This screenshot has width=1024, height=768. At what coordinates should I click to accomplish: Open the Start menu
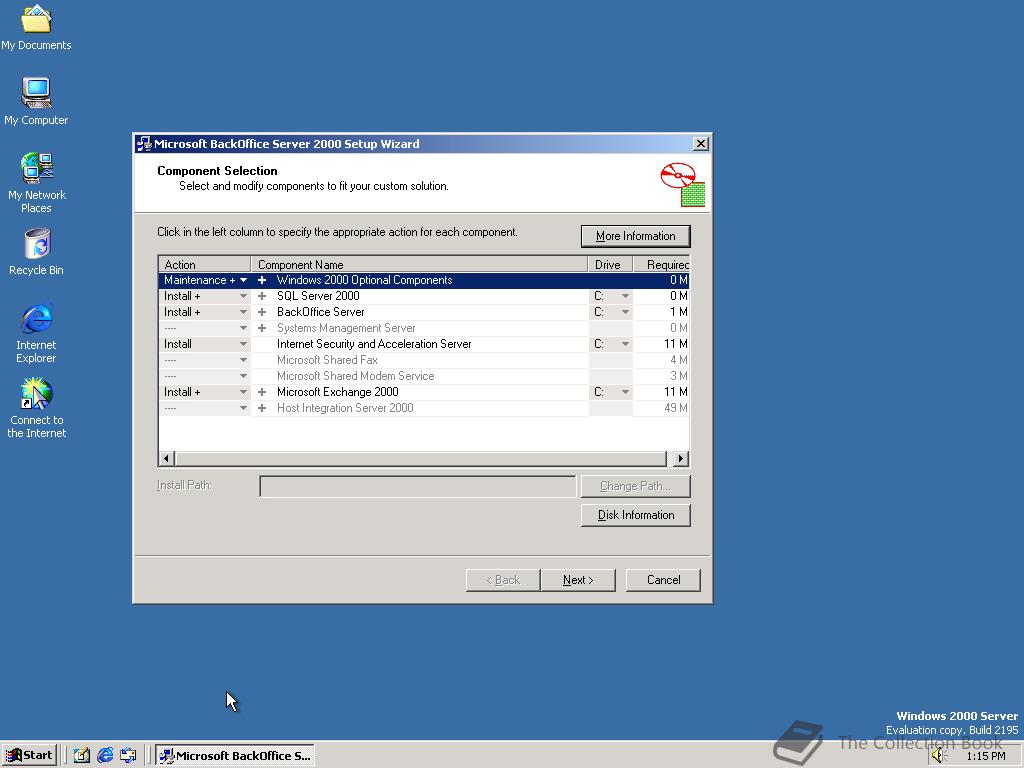[x=28, y=755]
